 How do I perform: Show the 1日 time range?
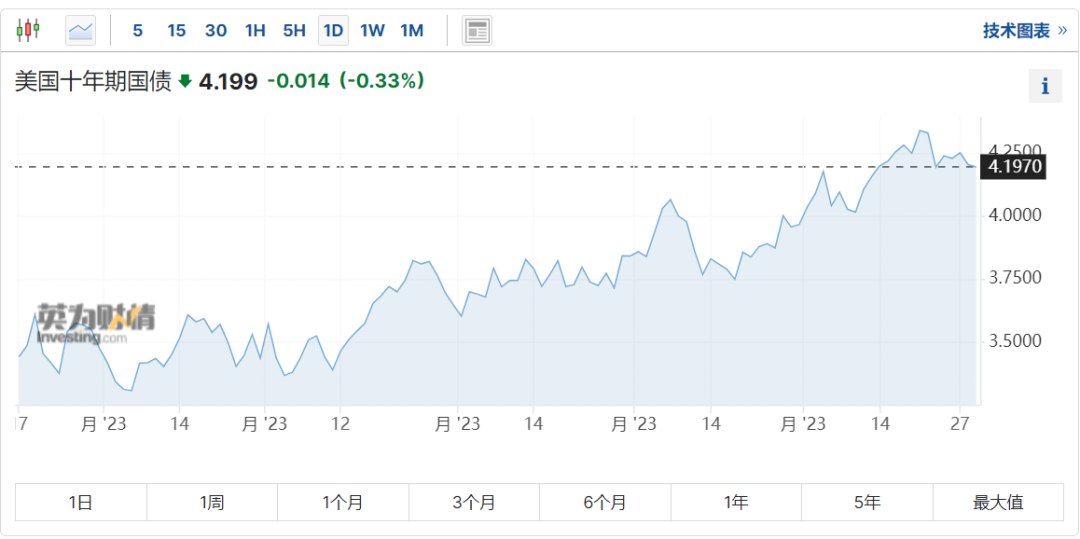point(81,502)
